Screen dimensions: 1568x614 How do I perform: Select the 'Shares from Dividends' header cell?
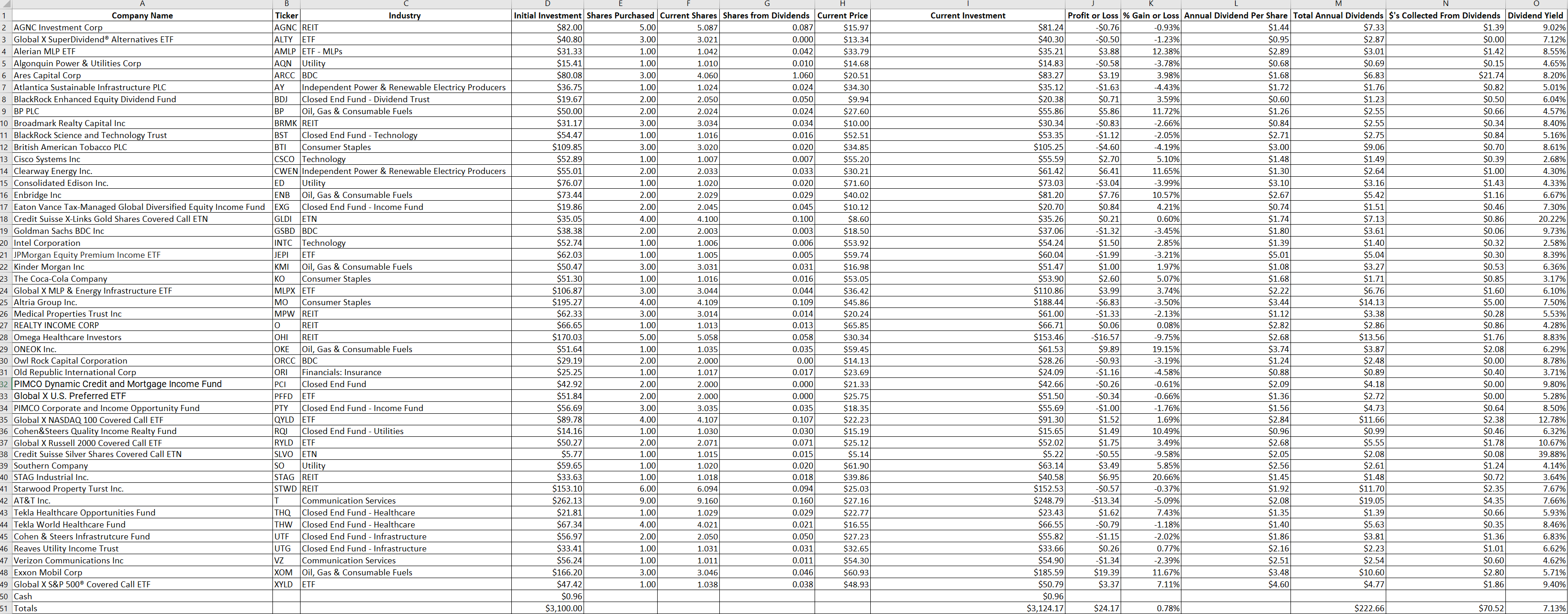pos(767,15)
